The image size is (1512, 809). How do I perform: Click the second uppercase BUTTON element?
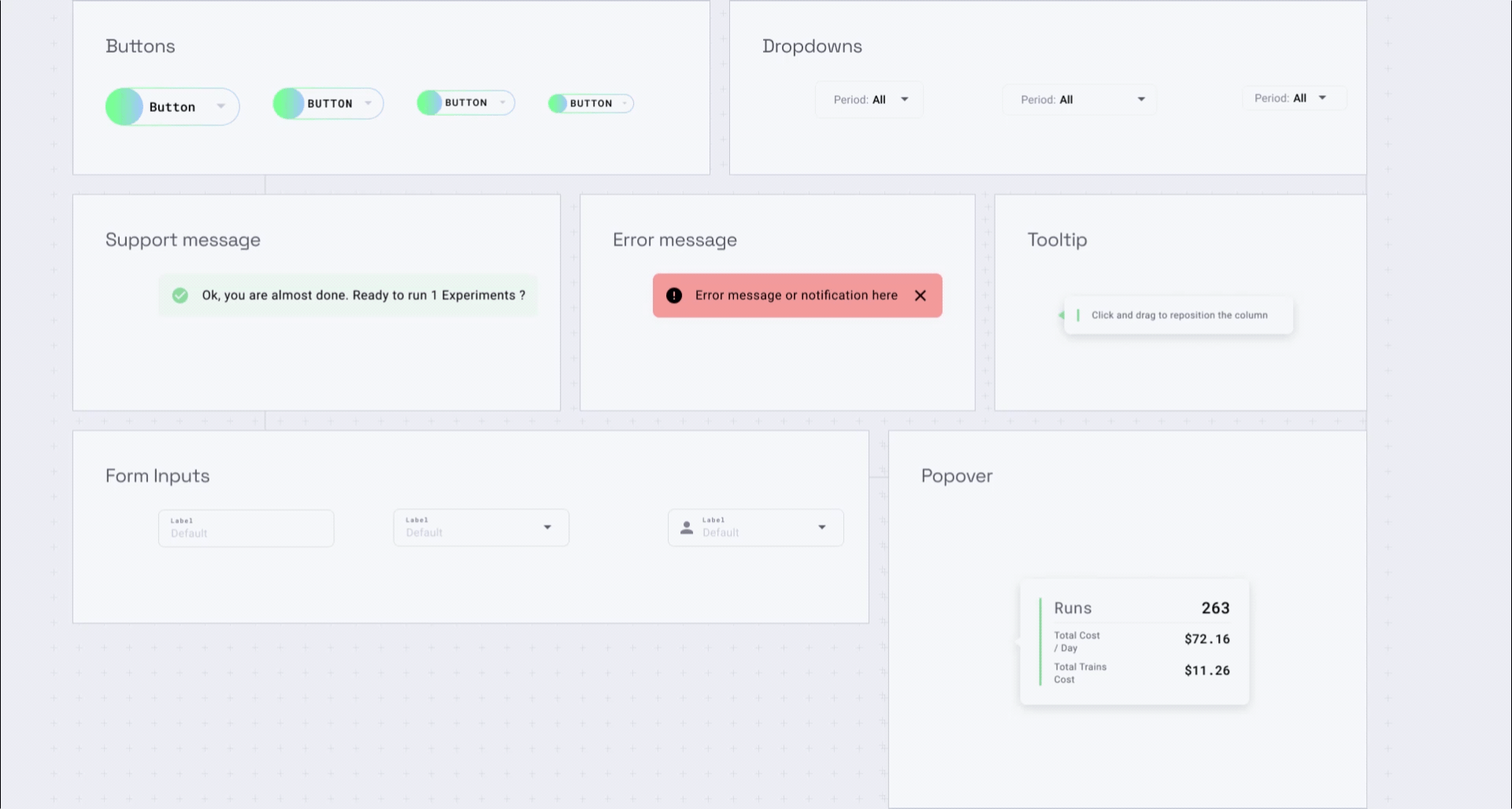pyautogui.click(x=327, y=102)
